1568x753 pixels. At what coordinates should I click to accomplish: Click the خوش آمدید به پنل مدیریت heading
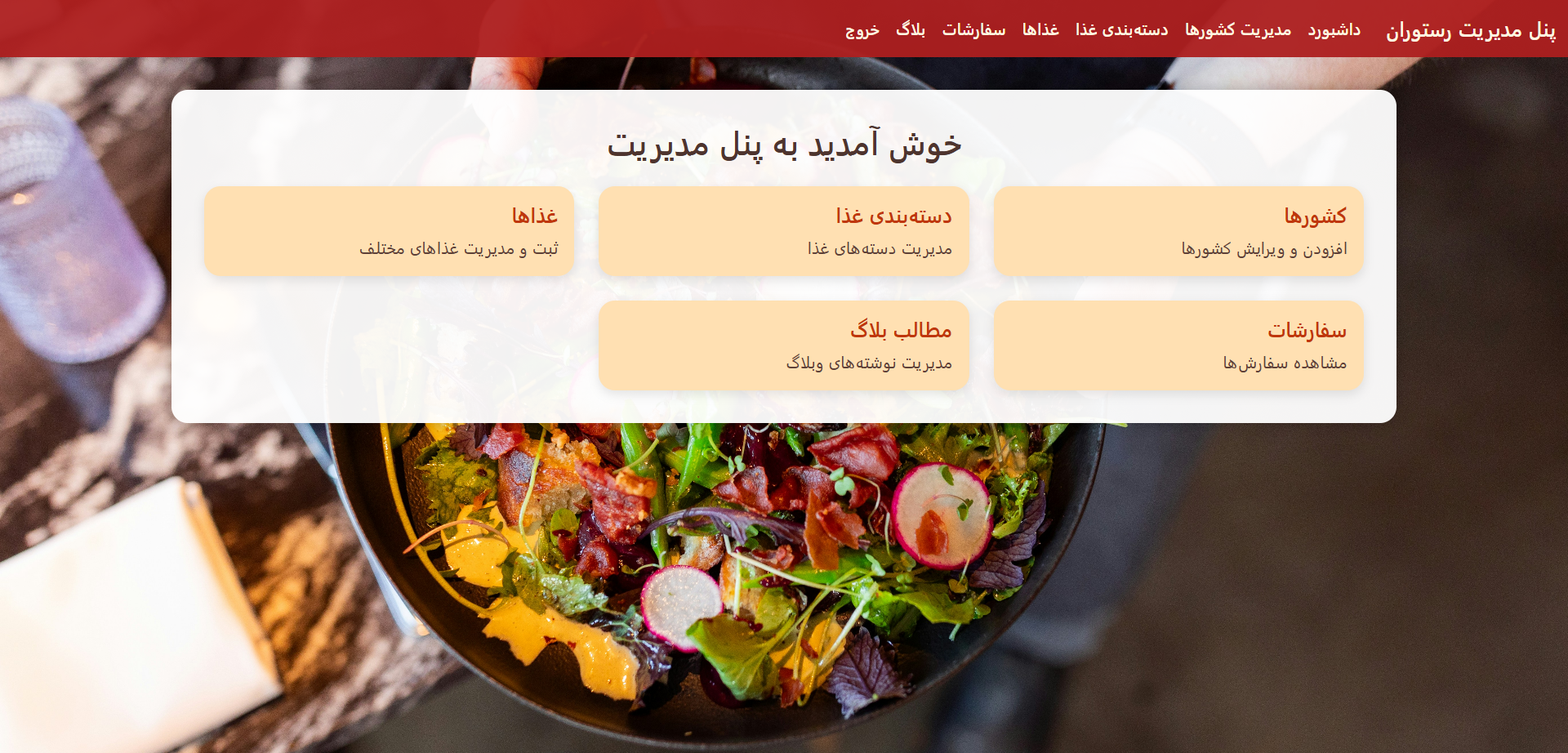[x=784, y=145]
